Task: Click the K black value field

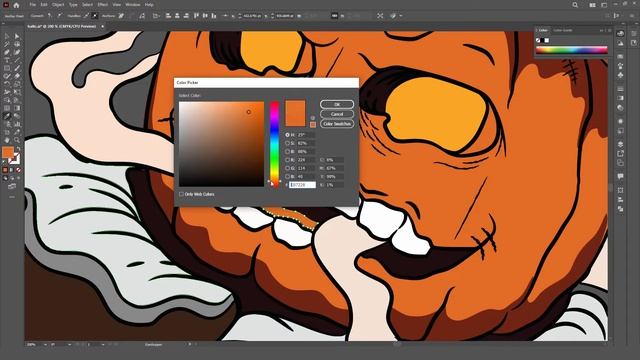Action: point(334,185)
